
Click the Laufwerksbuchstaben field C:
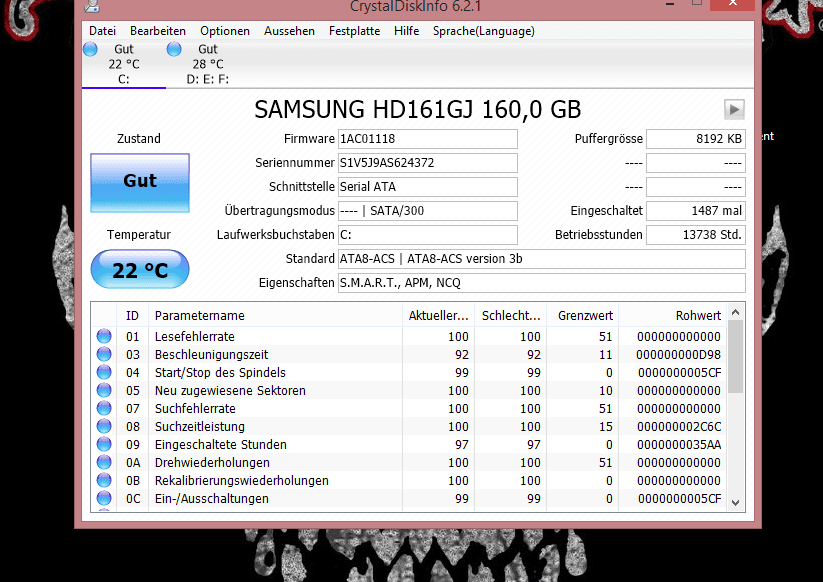coord(427,235)
